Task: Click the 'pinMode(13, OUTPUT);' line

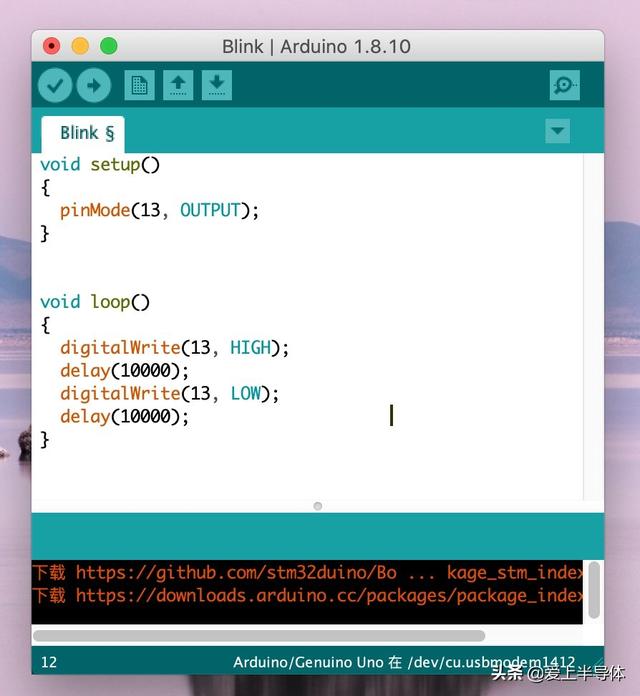Action: [x=159, y=210]
